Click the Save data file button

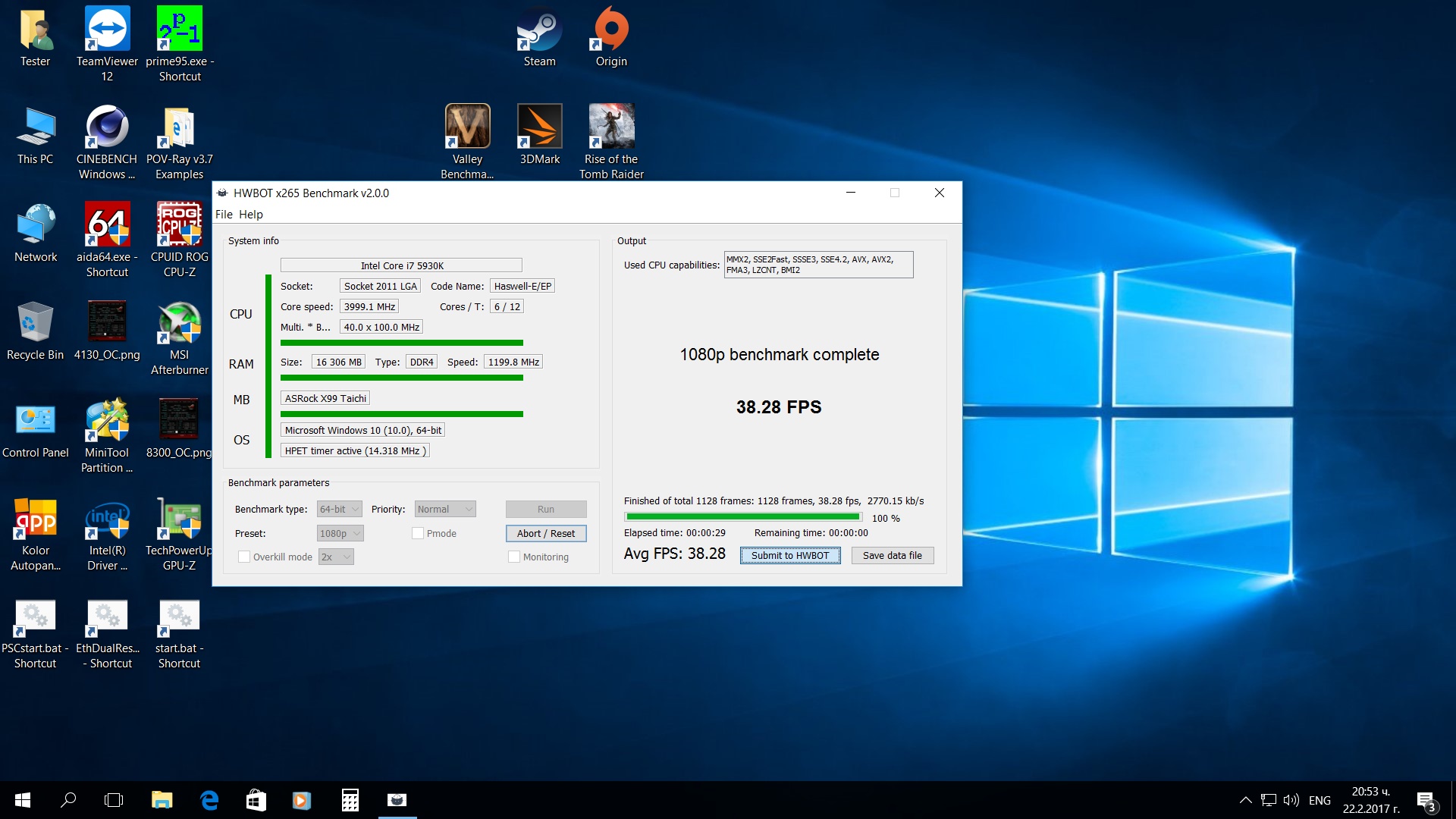pos(893,556)
